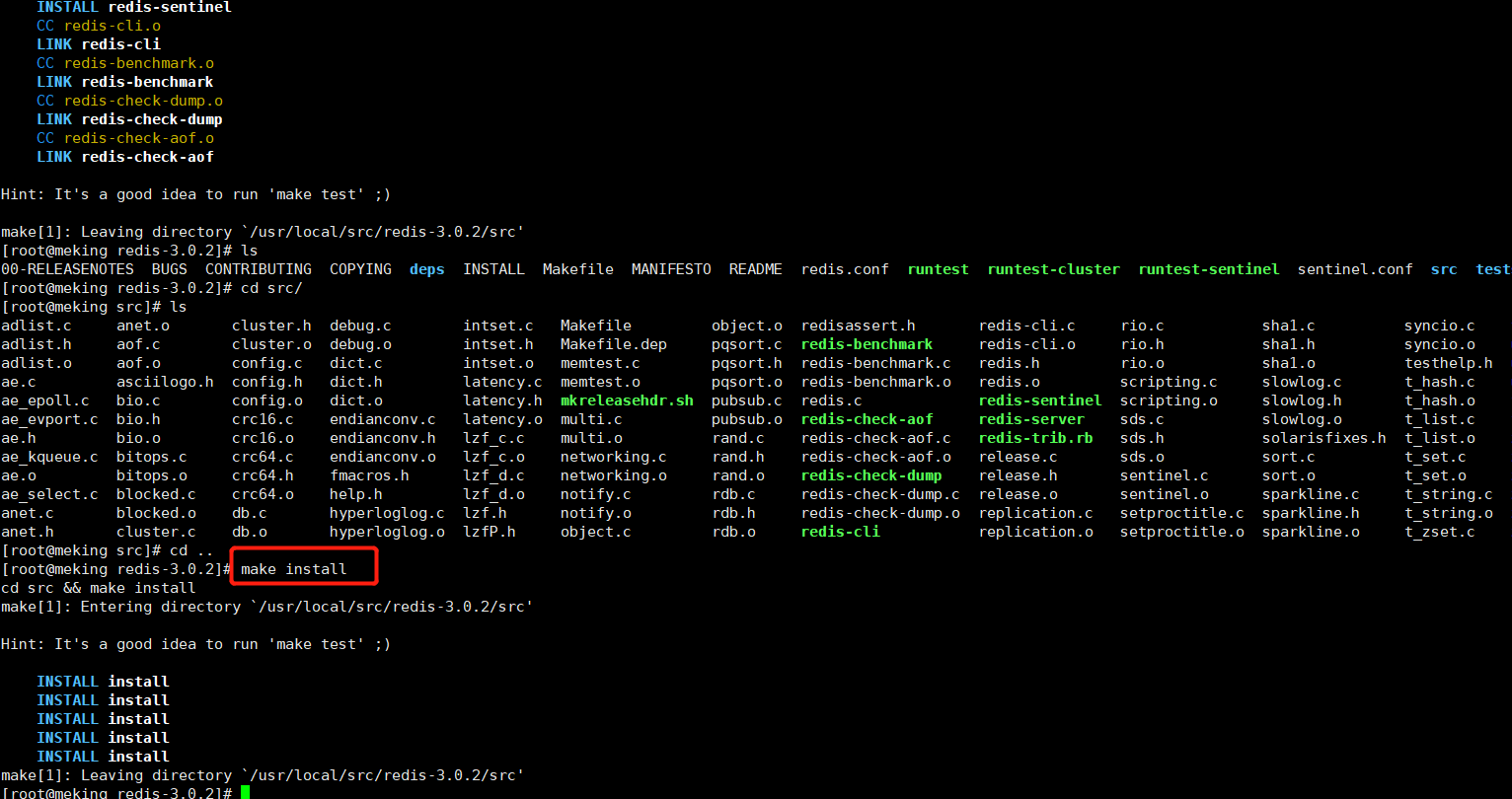Select the CONTRIBUTING file name
Viewport: 1512px width, 799px height.
(259, 269)
